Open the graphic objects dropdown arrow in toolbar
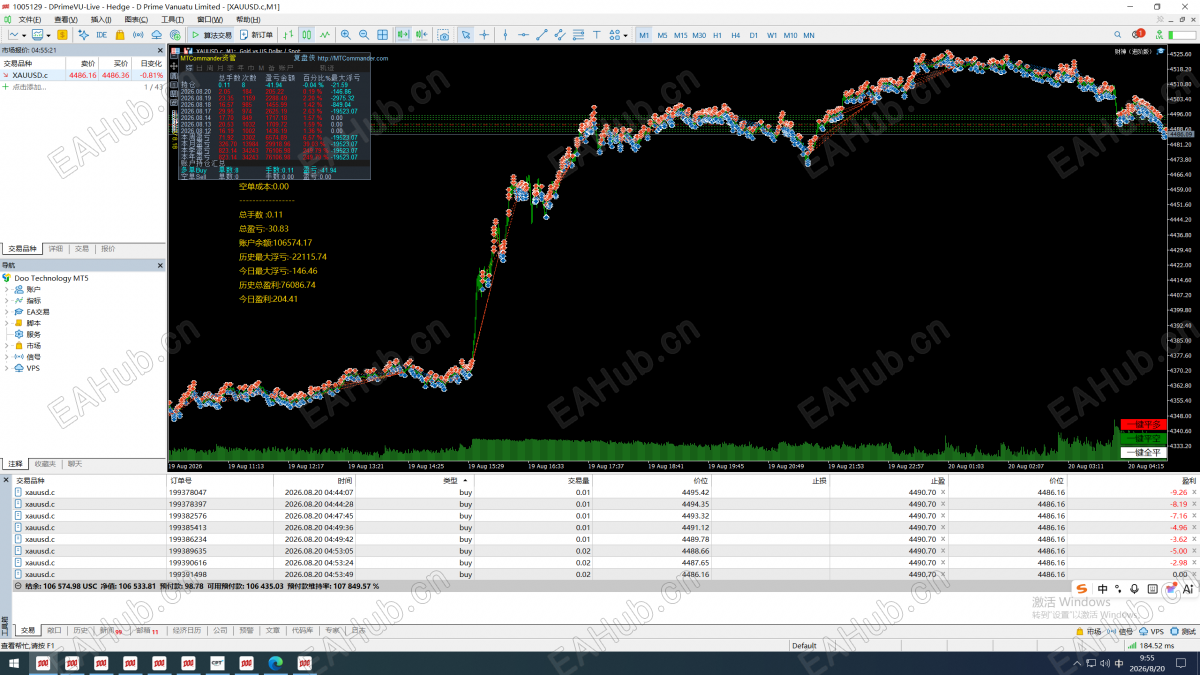The height and width of the screenshot is (675, 1200). point(625,35)
